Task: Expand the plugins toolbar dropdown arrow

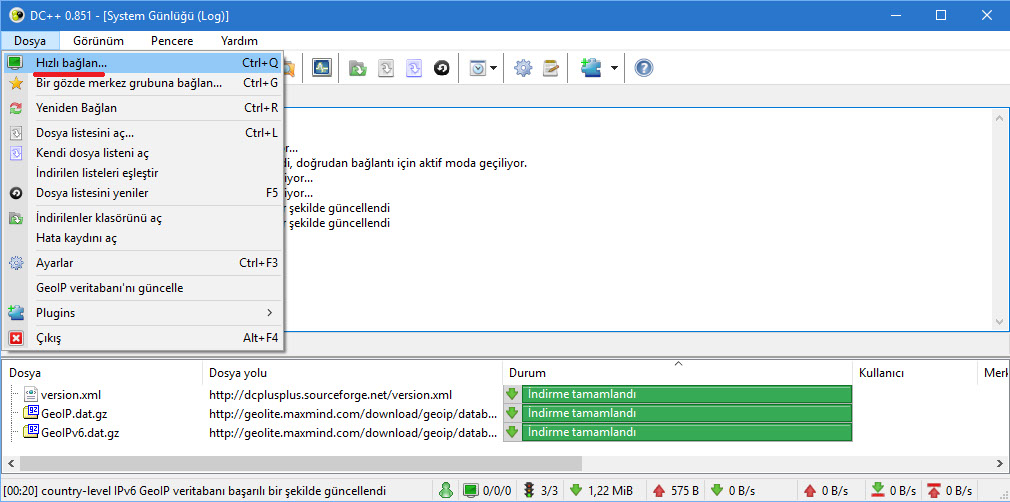Action: tap(615, 68)
